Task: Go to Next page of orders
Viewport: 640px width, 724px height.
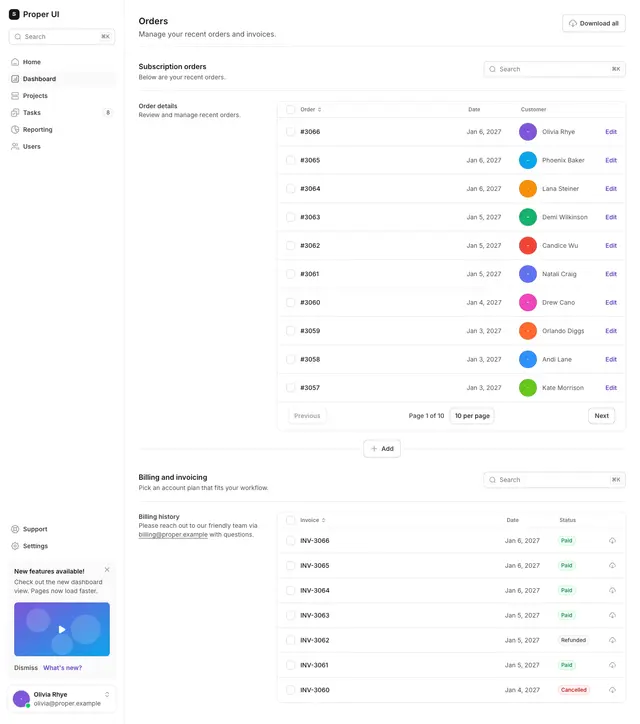Action: 601,416
